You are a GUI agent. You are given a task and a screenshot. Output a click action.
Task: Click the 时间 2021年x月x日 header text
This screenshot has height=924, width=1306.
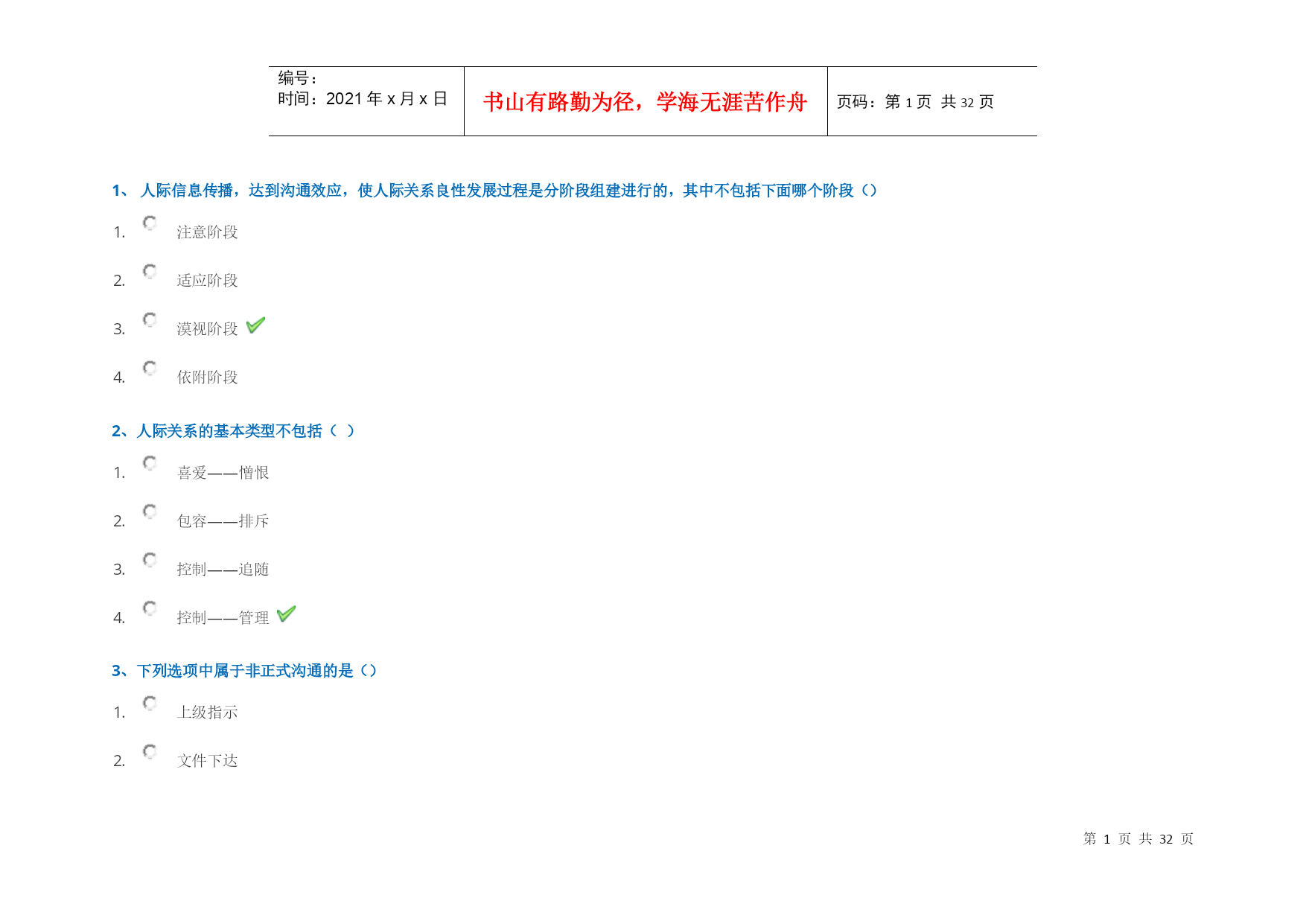[363, 99]
